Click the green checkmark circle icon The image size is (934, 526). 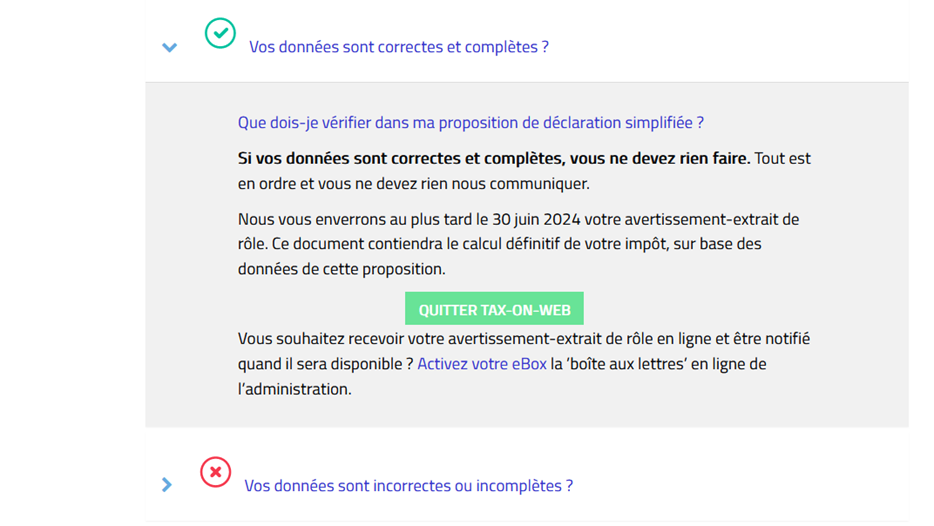point(220,33)
